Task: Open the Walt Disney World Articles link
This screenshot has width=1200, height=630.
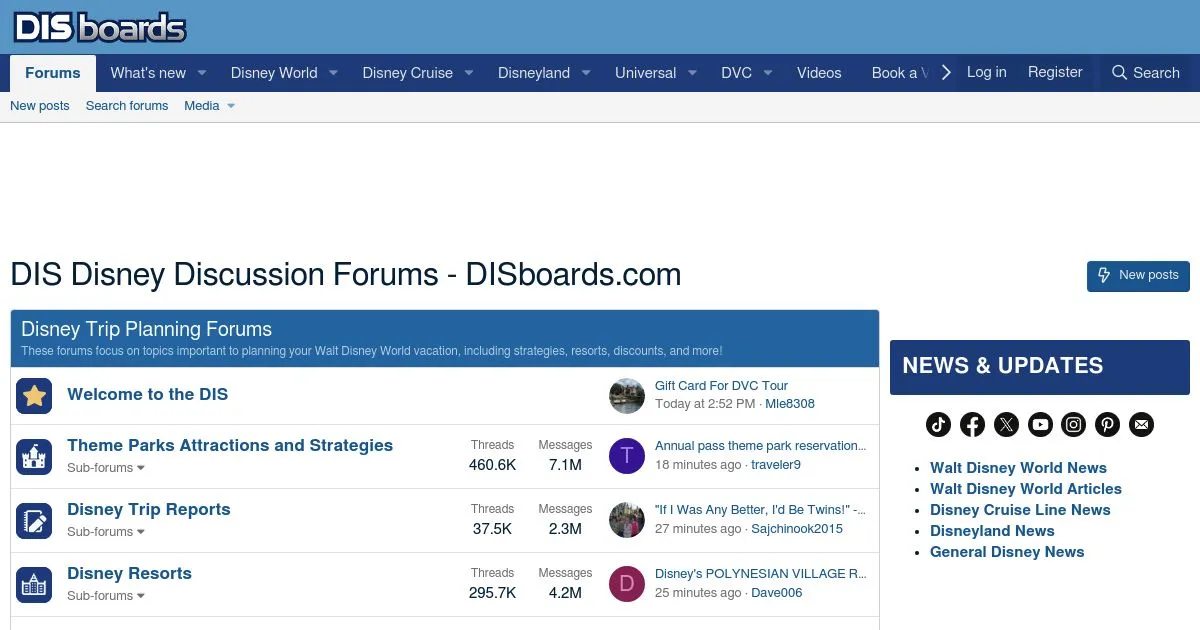Action: click(1026, 489)
